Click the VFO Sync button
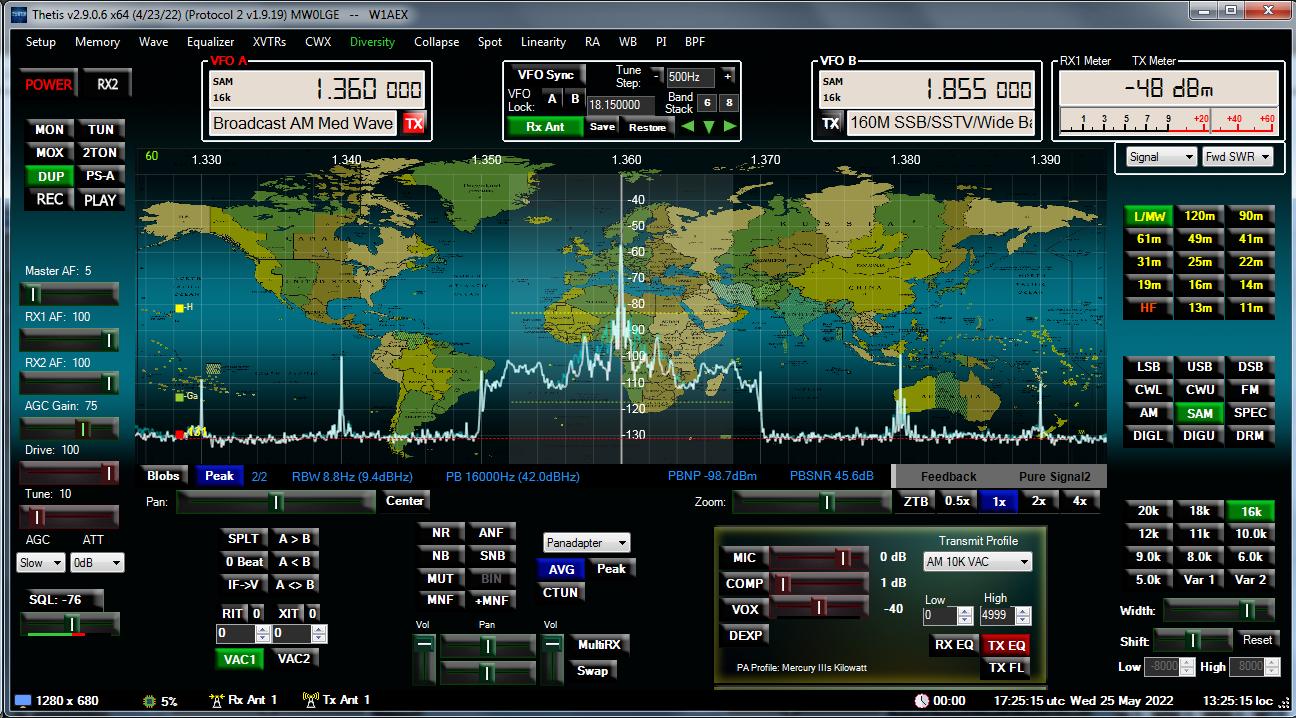 pos(545,76)
